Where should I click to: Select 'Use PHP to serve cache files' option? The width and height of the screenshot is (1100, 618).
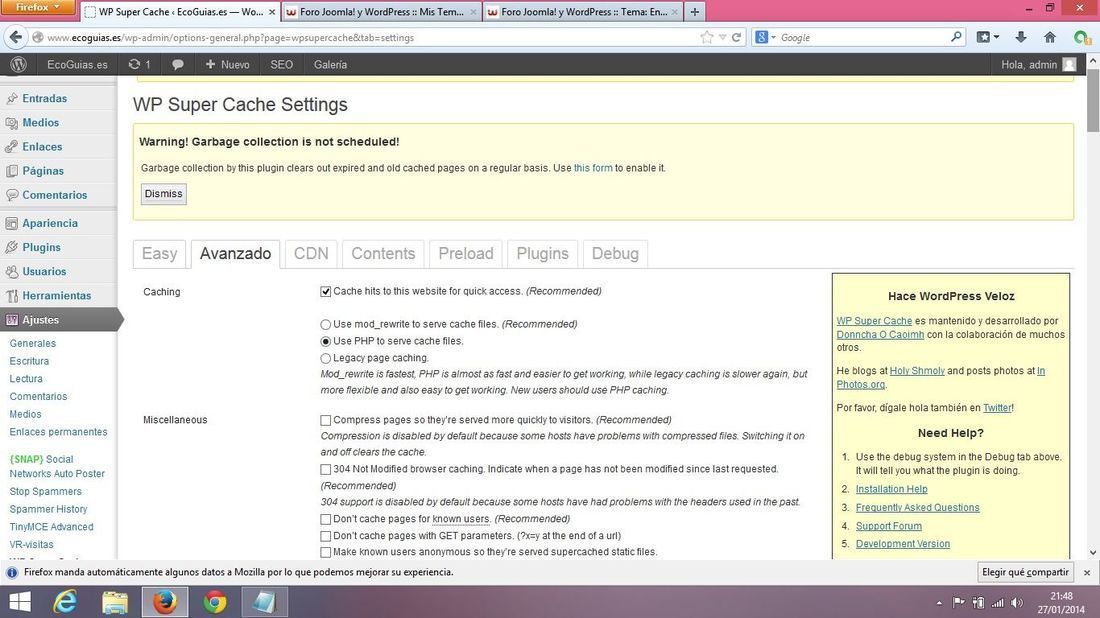326,342
